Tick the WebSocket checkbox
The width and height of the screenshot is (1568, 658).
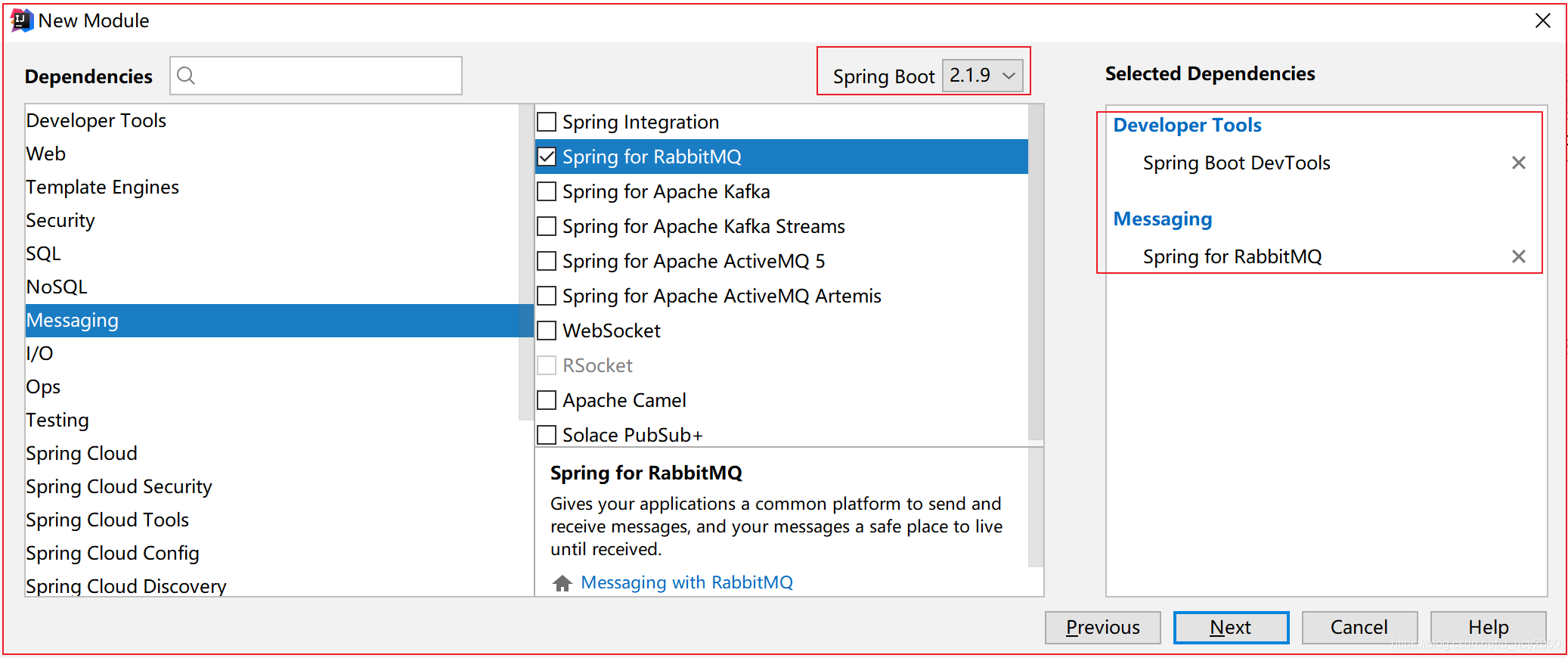[x=547, y=331]
